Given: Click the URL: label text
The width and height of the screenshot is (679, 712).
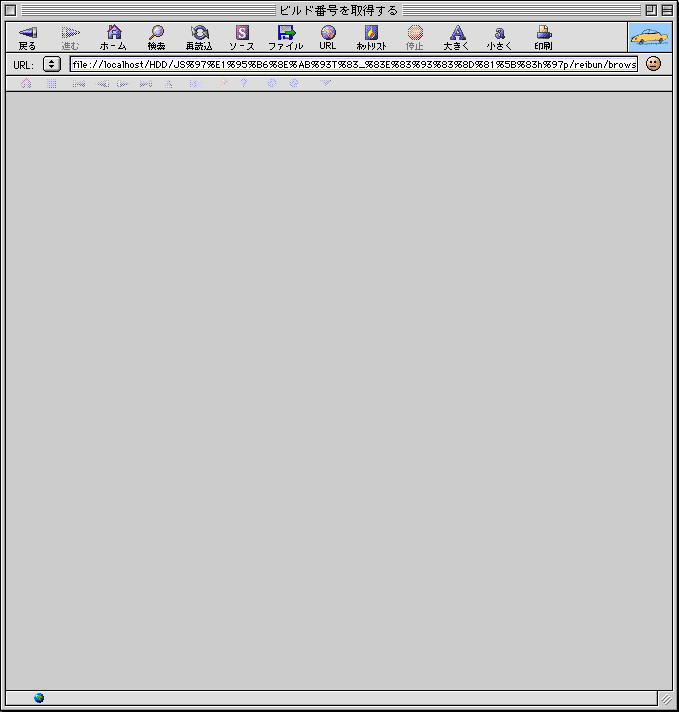Looking at the screenshot, I should pyautogui.click(x=23, y=65).
